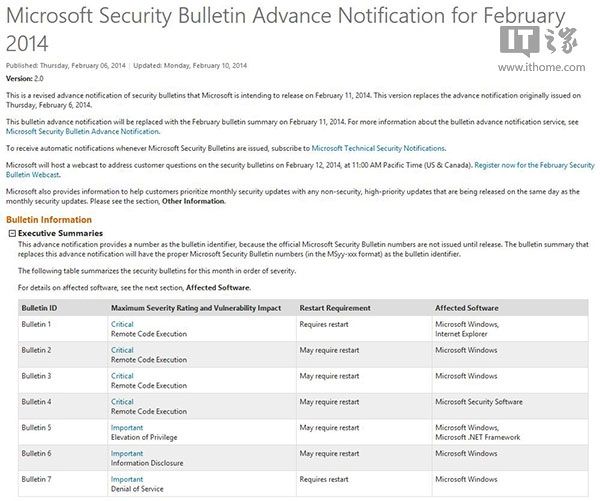Open the Critical link for Bulletin 1
The image size is (600, 501).
pyautogui.click(x=122, y=324)
